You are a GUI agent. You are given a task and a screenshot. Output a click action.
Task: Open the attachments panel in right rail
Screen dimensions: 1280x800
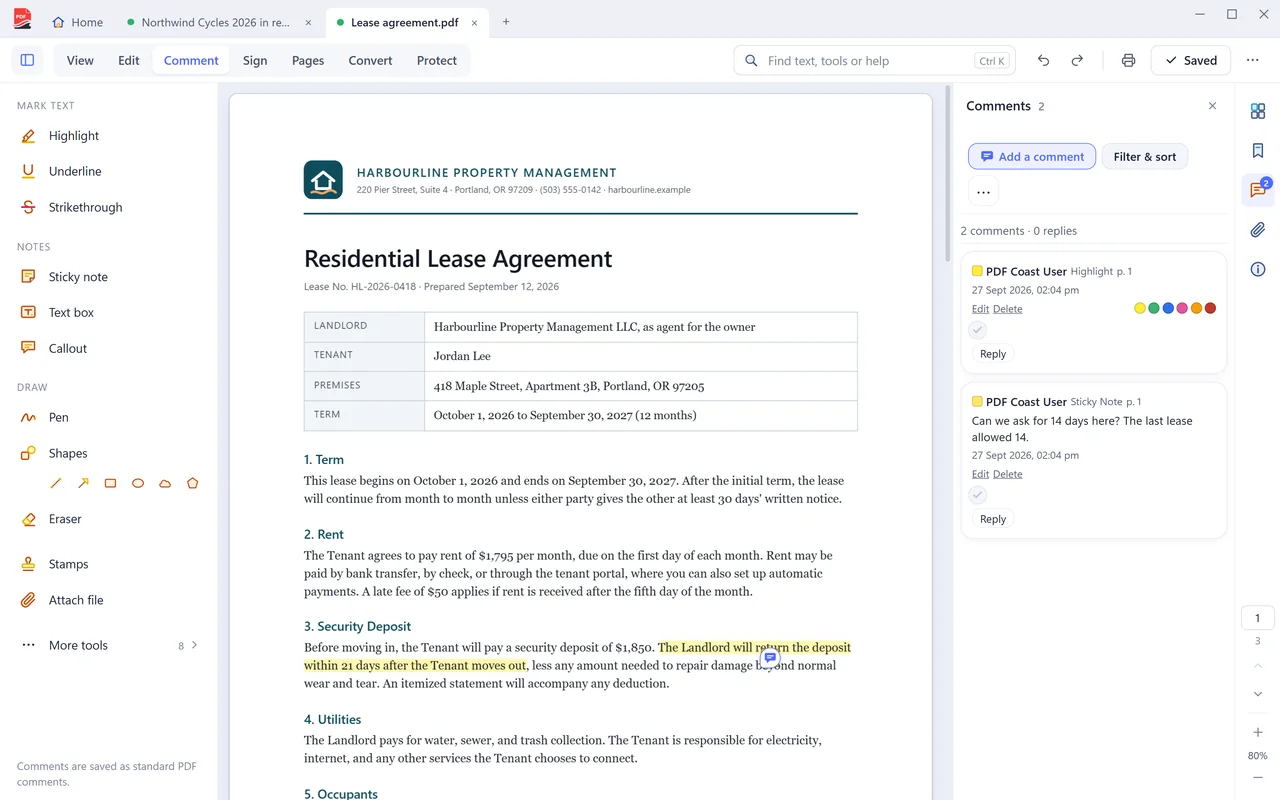1258,230
